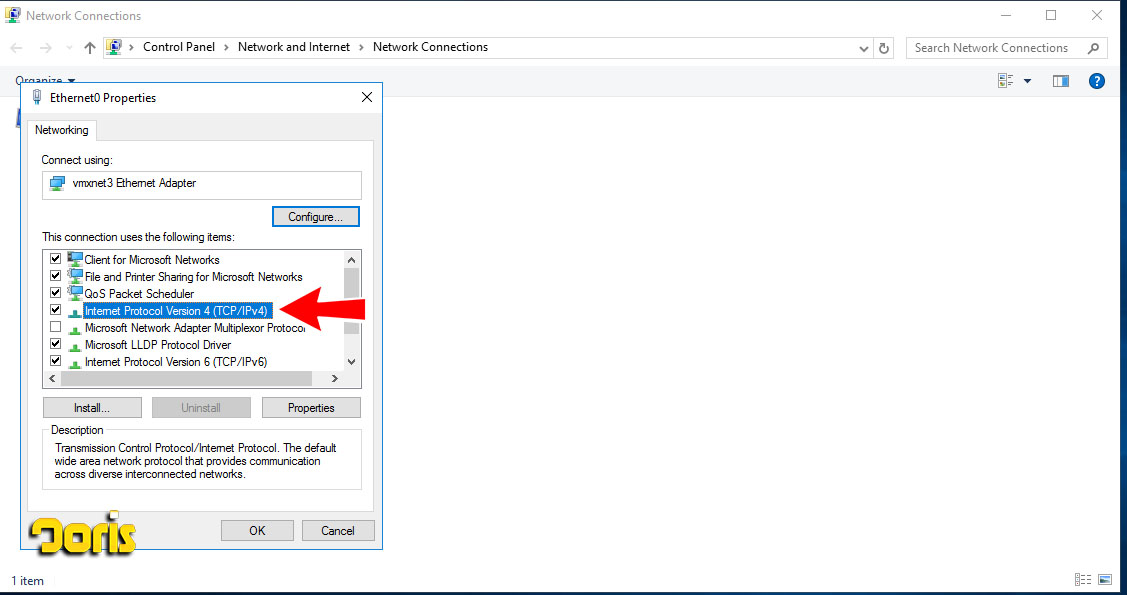
Task: Uncheck Client for Microsoft Networks
Action: 55,259
